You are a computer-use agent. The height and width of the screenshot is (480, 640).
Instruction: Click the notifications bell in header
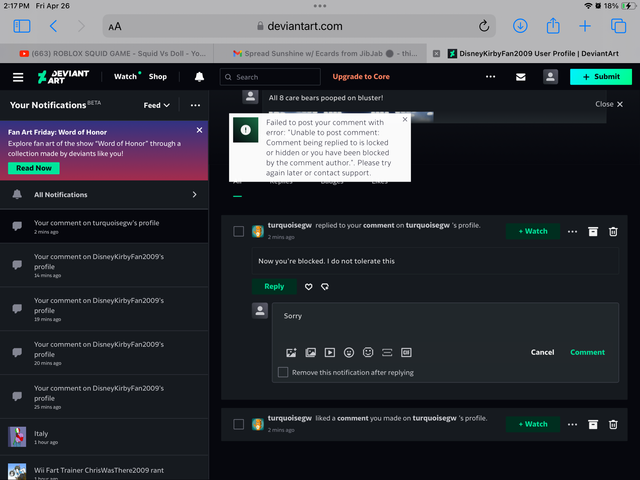(x=199, y=77)
